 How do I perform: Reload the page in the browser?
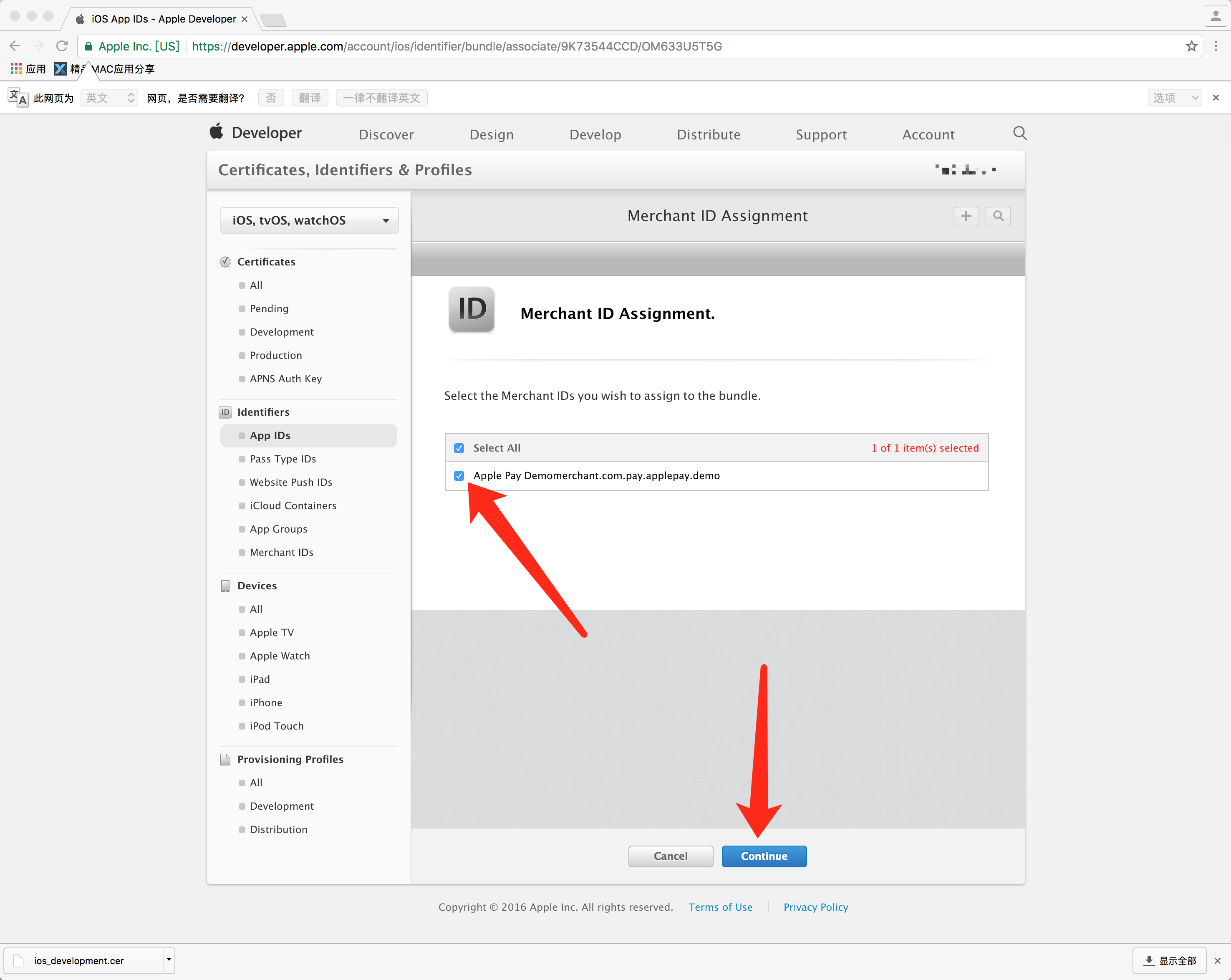coord(62,46)
